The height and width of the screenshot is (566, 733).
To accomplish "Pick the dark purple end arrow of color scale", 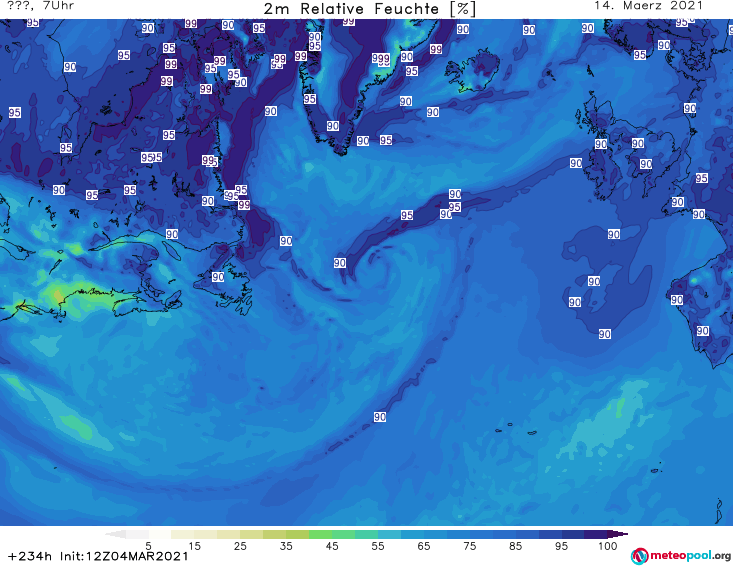I will (x=618, y=534).
